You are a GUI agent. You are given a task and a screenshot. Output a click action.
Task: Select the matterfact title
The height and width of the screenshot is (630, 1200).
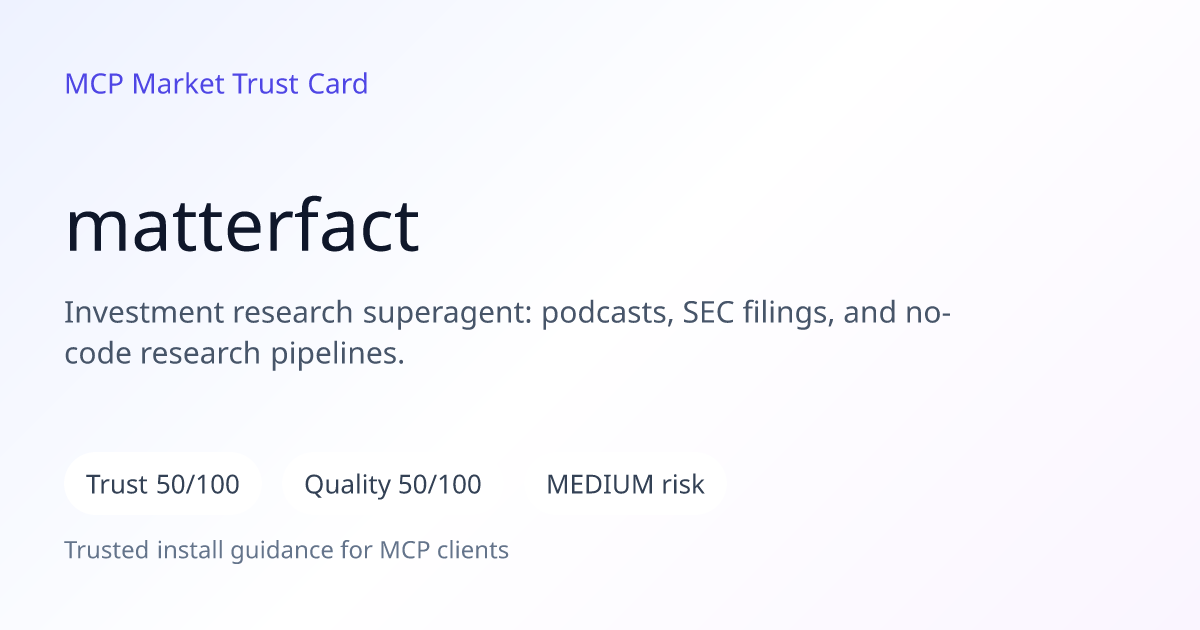point(242,226)
